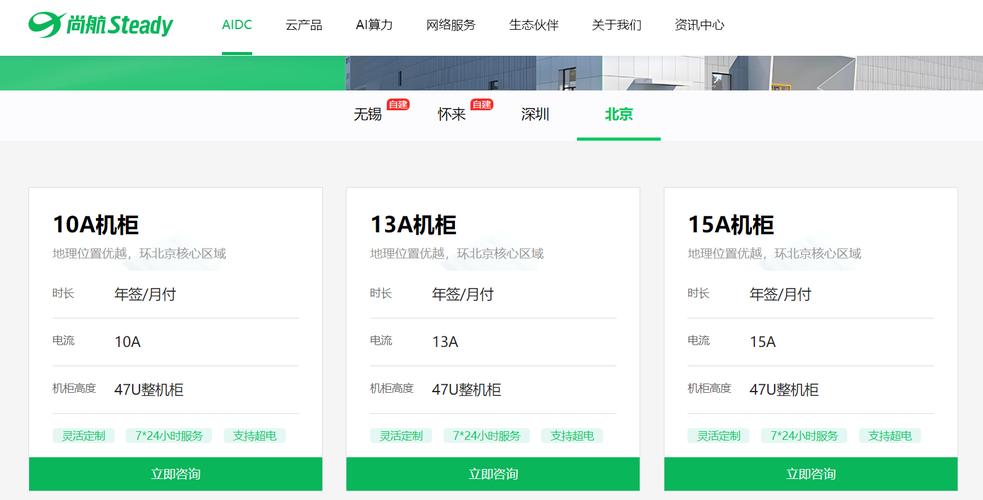Click 年签/月付 in the 10A机柜 card

click(x=145, y=294)
